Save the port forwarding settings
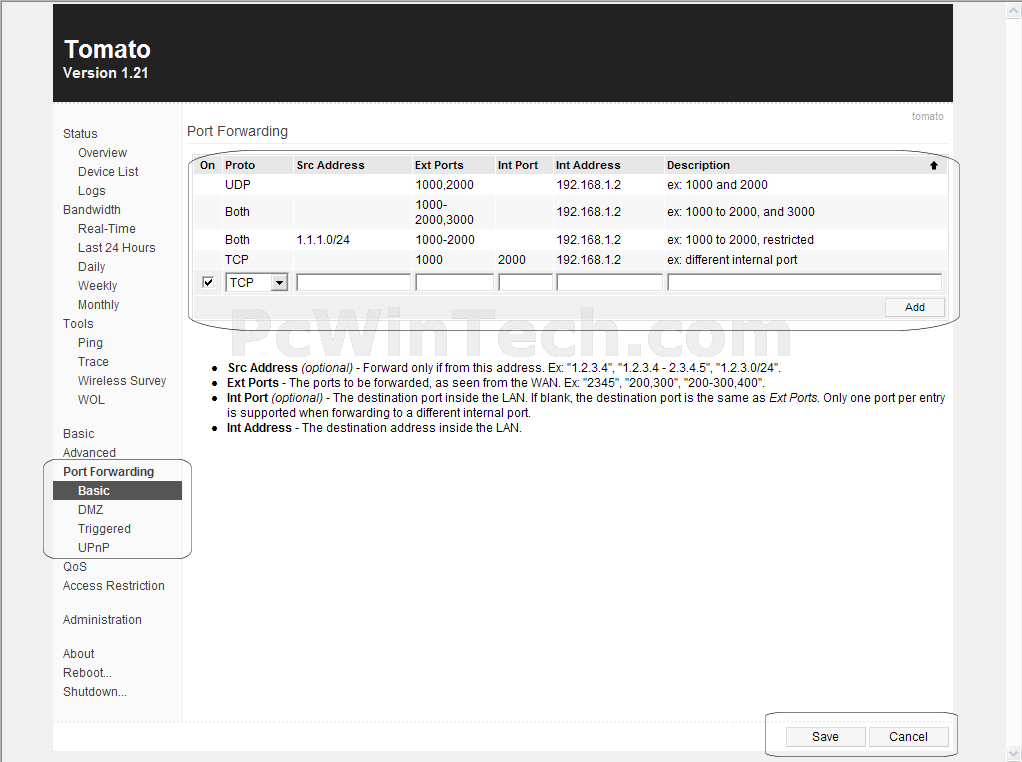 coord(825,737)
